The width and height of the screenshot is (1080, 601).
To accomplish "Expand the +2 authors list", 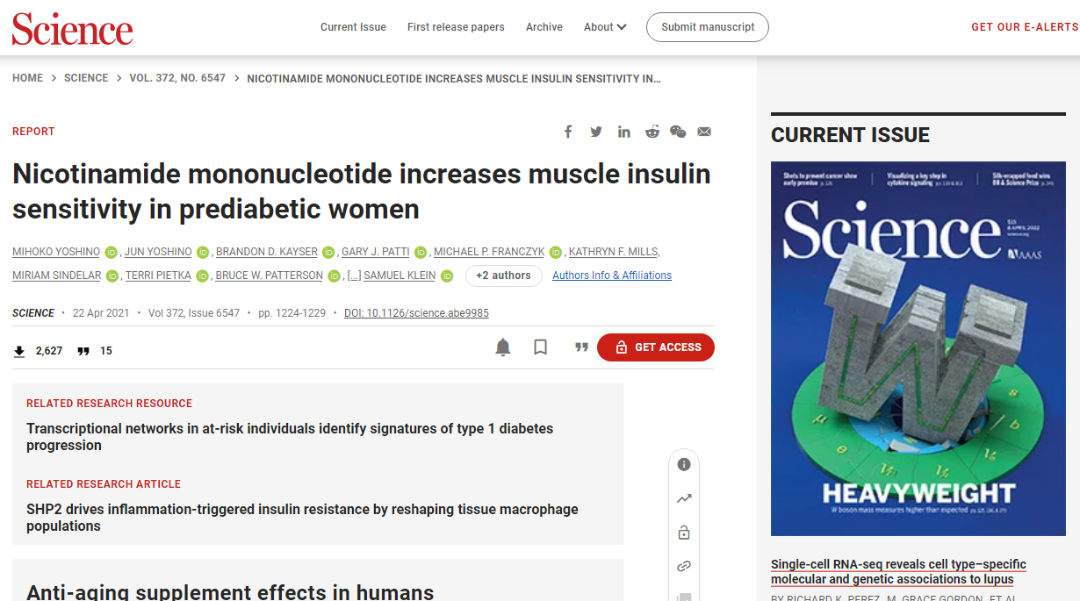I will (x=503, y=276).
